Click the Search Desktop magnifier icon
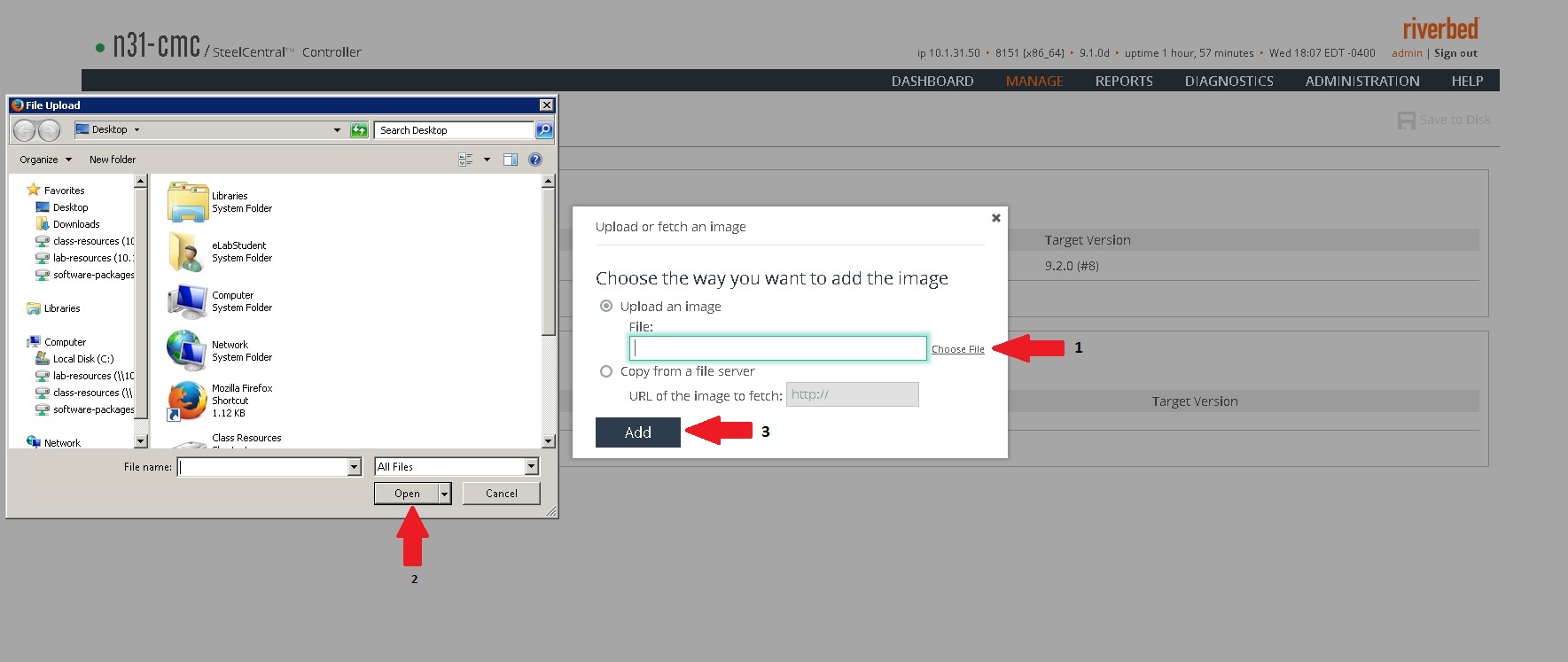1568x662 pixels. click(544, 130)
